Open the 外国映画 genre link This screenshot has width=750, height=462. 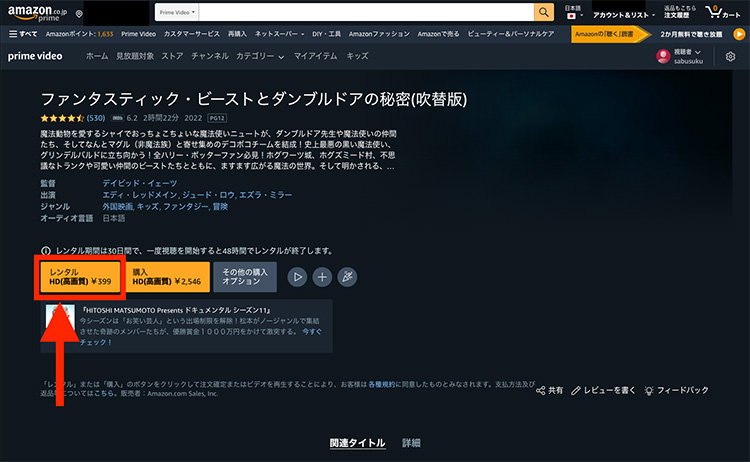118,207
